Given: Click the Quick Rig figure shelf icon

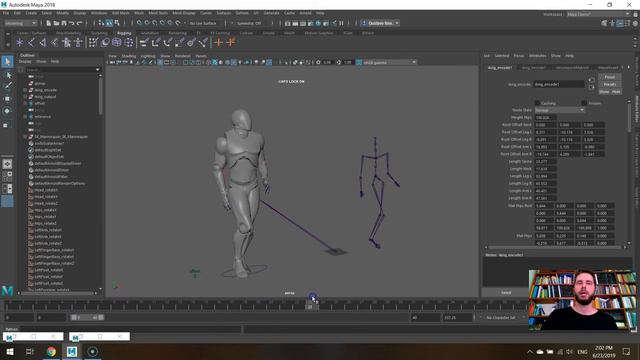Looking at the screenshot, I should [66, 42].
